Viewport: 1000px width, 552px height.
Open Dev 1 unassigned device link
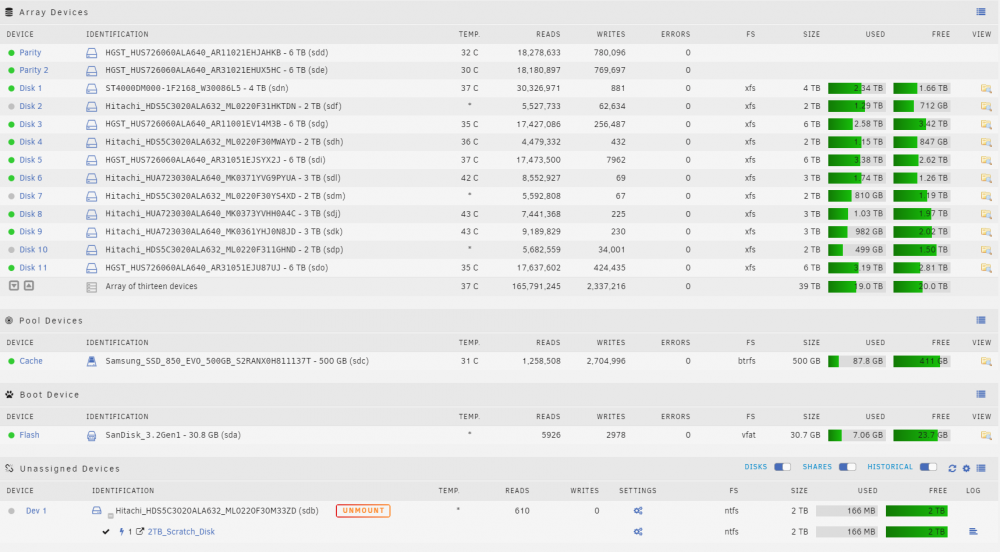(36, 511)
